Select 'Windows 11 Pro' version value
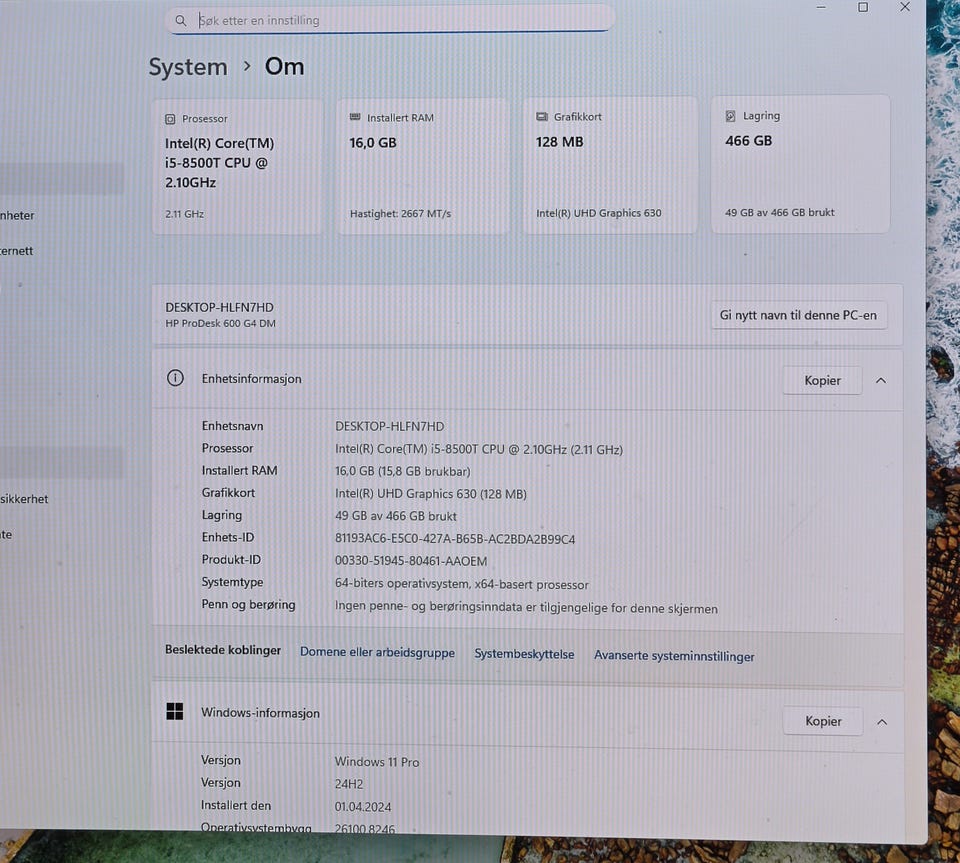This screenshot has height=863, width=960. (377, 762)
